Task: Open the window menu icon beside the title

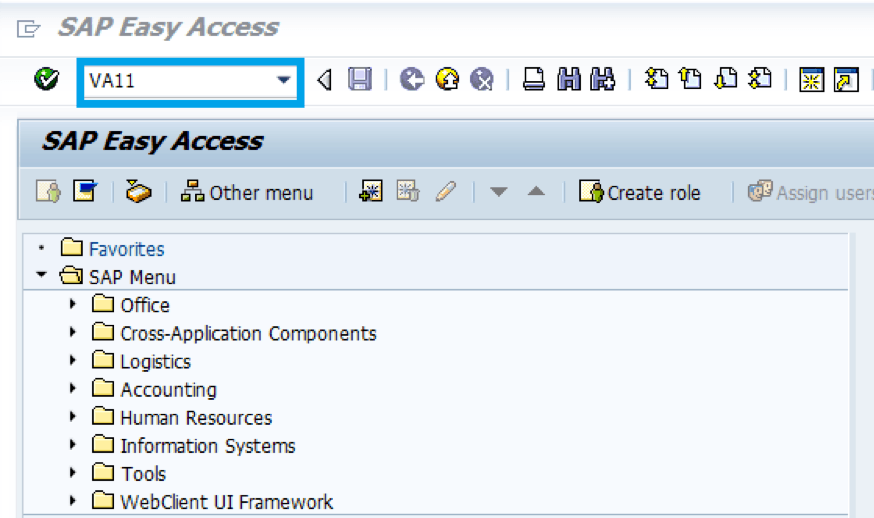Action: (x=28, y=28)
